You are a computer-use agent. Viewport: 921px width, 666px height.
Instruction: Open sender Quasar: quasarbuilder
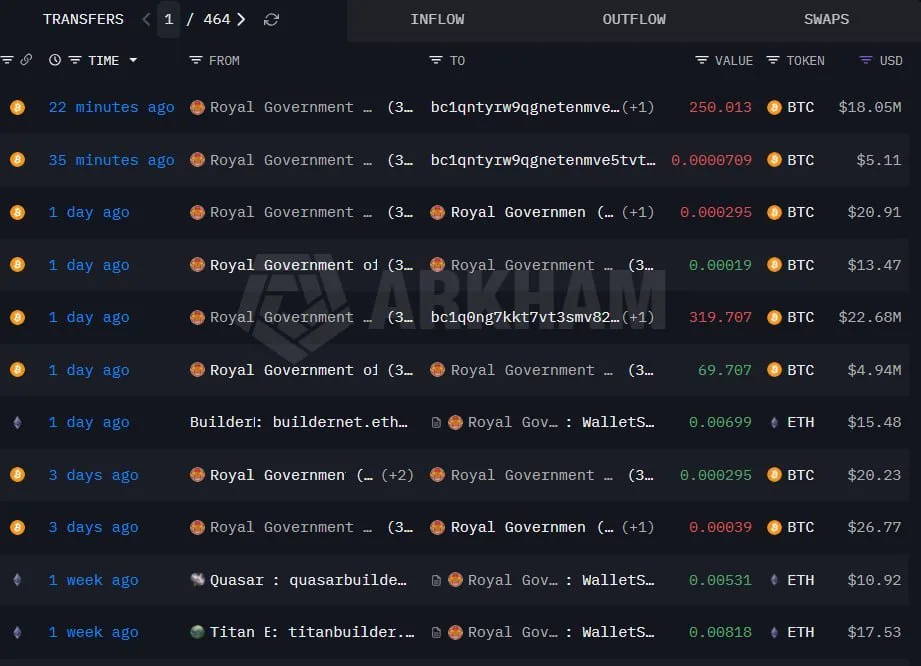coord(308,580)
